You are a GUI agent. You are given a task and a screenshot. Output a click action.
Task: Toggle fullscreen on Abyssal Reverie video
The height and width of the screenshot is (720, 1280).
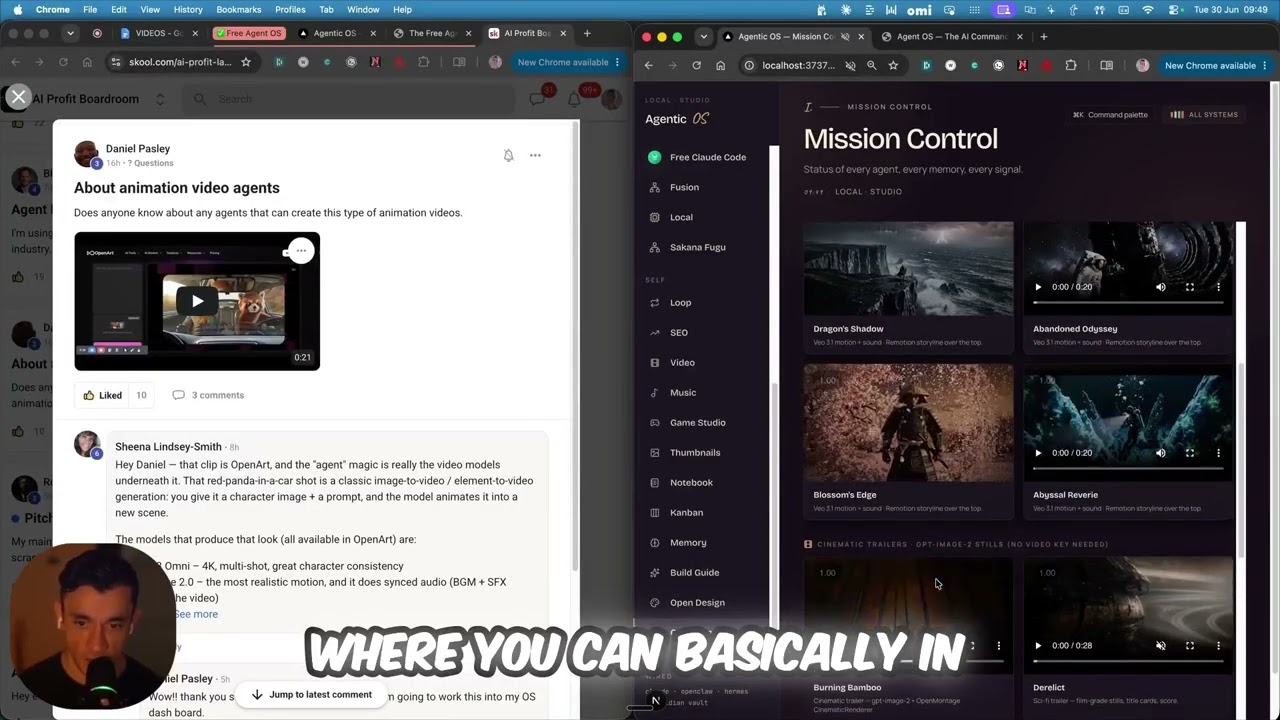[x=1190, y=453]
